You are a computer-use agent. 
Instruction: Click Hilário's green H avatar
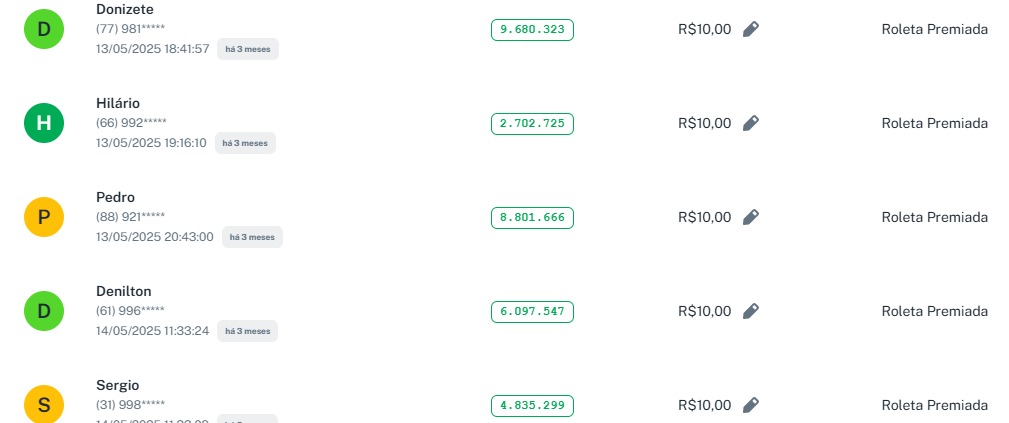tap(44, 124)
